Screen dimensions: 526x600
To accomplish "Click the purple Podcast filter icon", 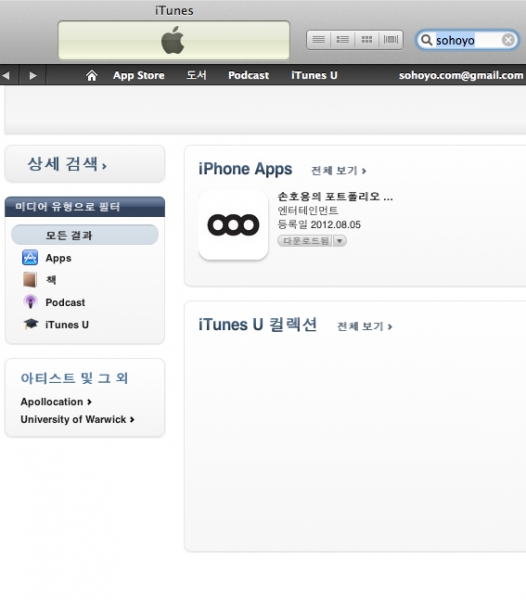I will (30, 302).
